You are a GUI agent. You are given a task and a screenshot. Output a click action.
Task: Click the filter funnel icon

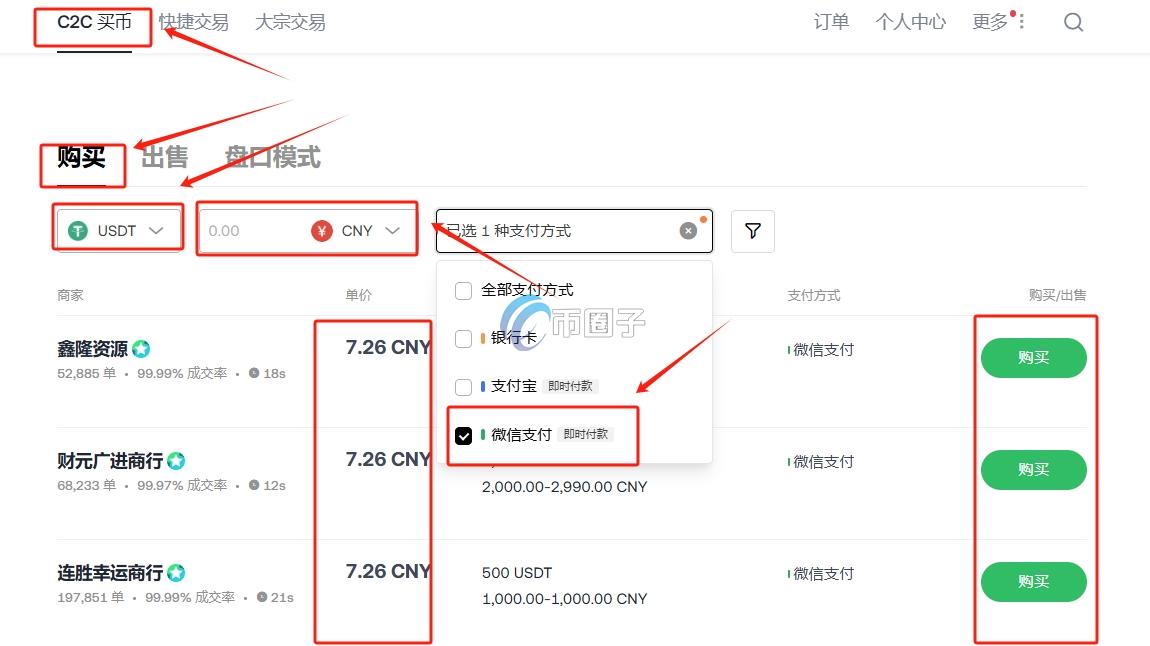(x=753, y=230)
